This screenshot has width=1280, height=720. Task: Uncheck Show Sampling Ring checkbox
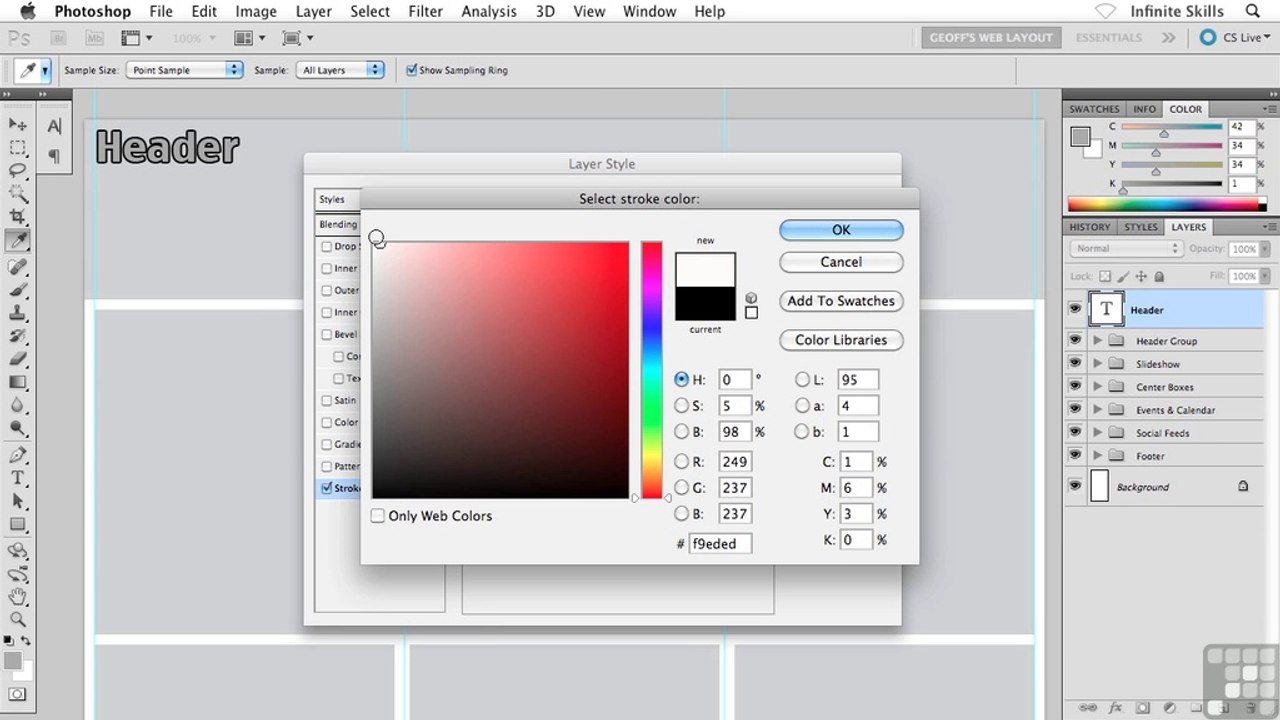click(x=411, y=70)
